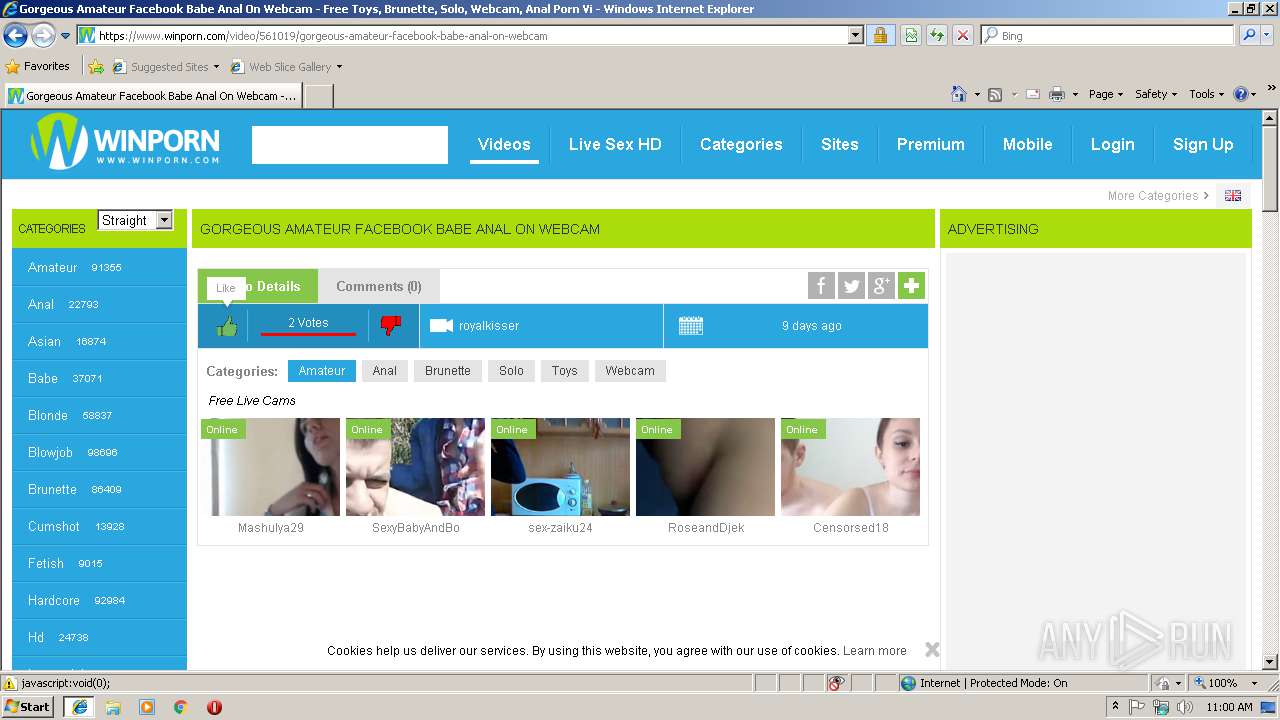Click the page vertical scrollbar down arrow

tap(1270, 662)
